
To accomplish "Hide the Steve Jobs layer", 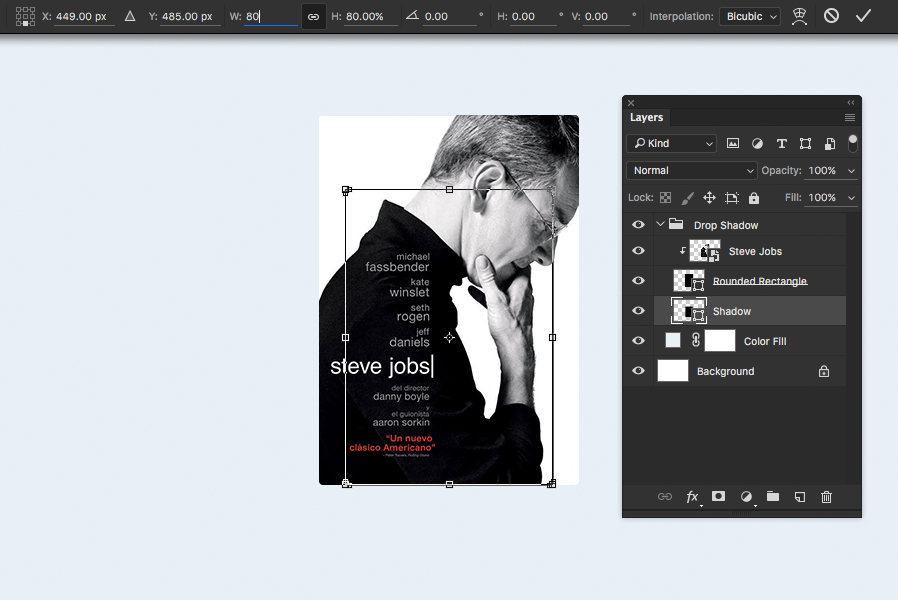I will (x=638, y=250).
